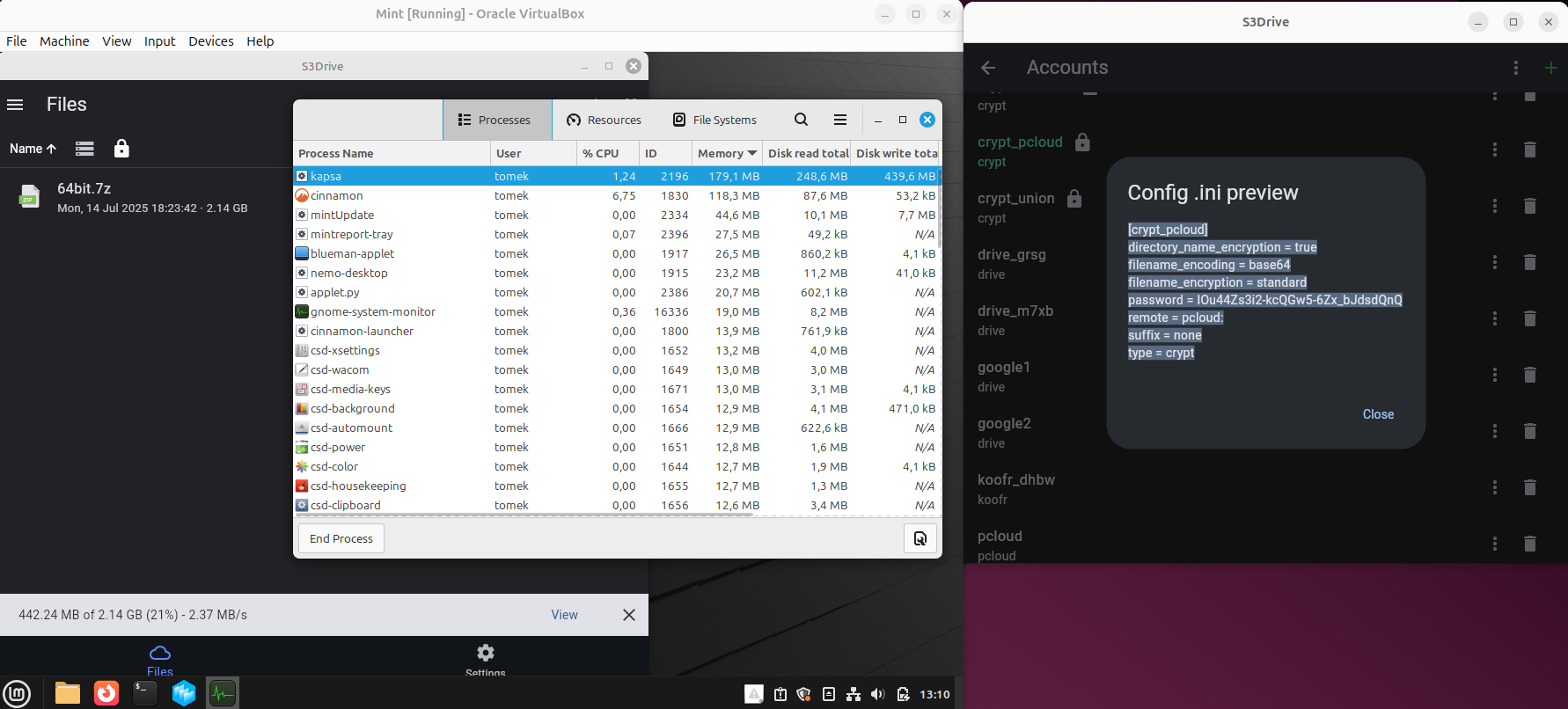Open the network tray icon
This screenshot has width=1568, height=709.
[x=853, y=694]
